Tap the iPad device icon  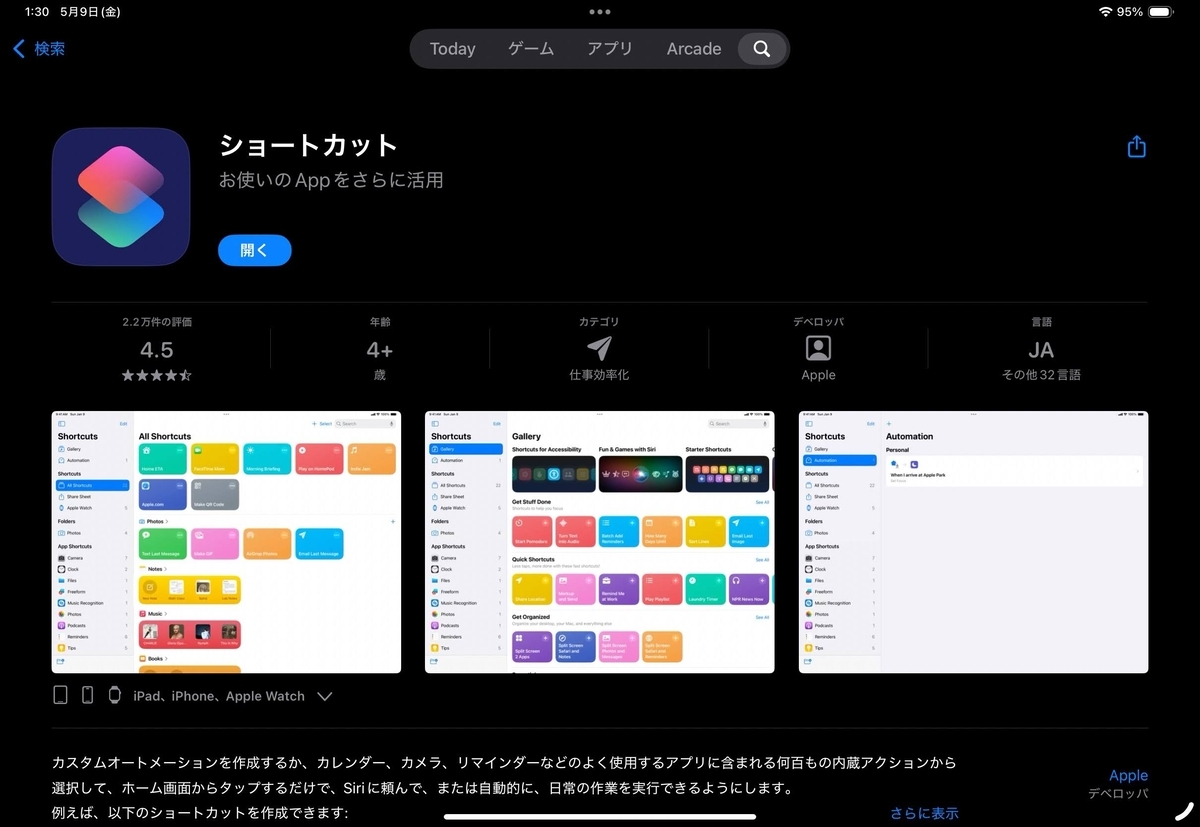coord(61,695)
